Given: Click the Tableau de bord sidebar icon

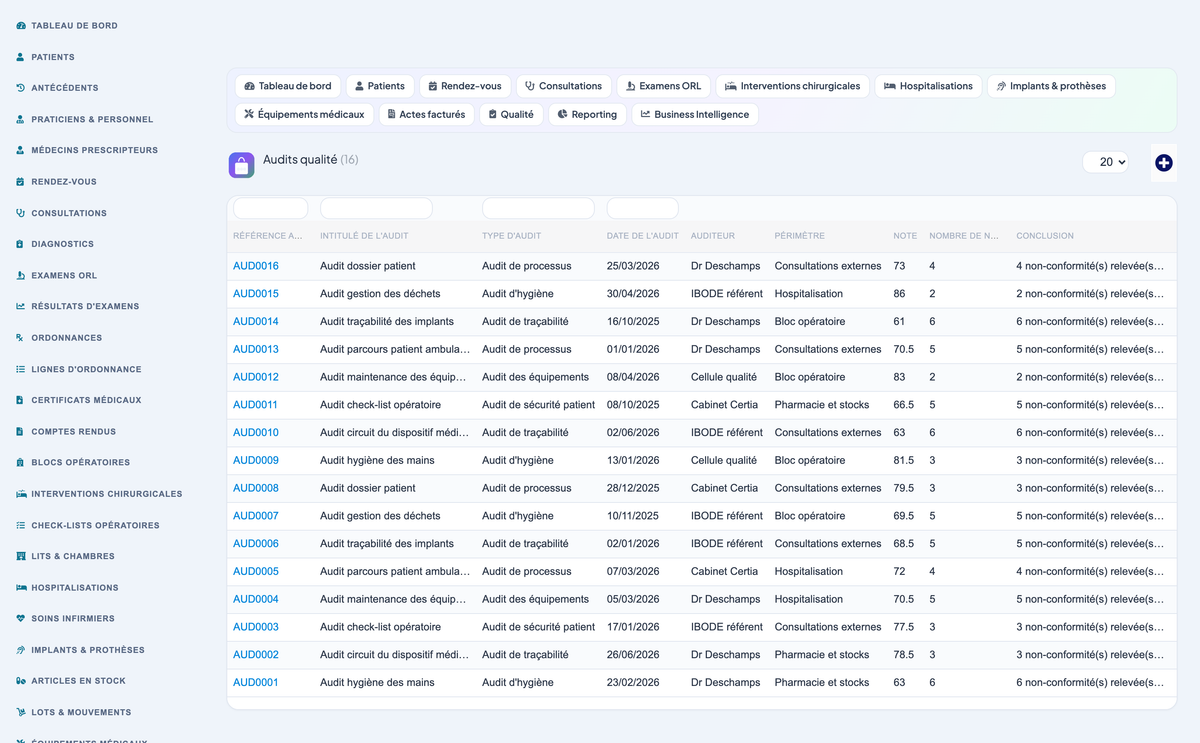Looking at the screenshot, I should coord(21,26).
